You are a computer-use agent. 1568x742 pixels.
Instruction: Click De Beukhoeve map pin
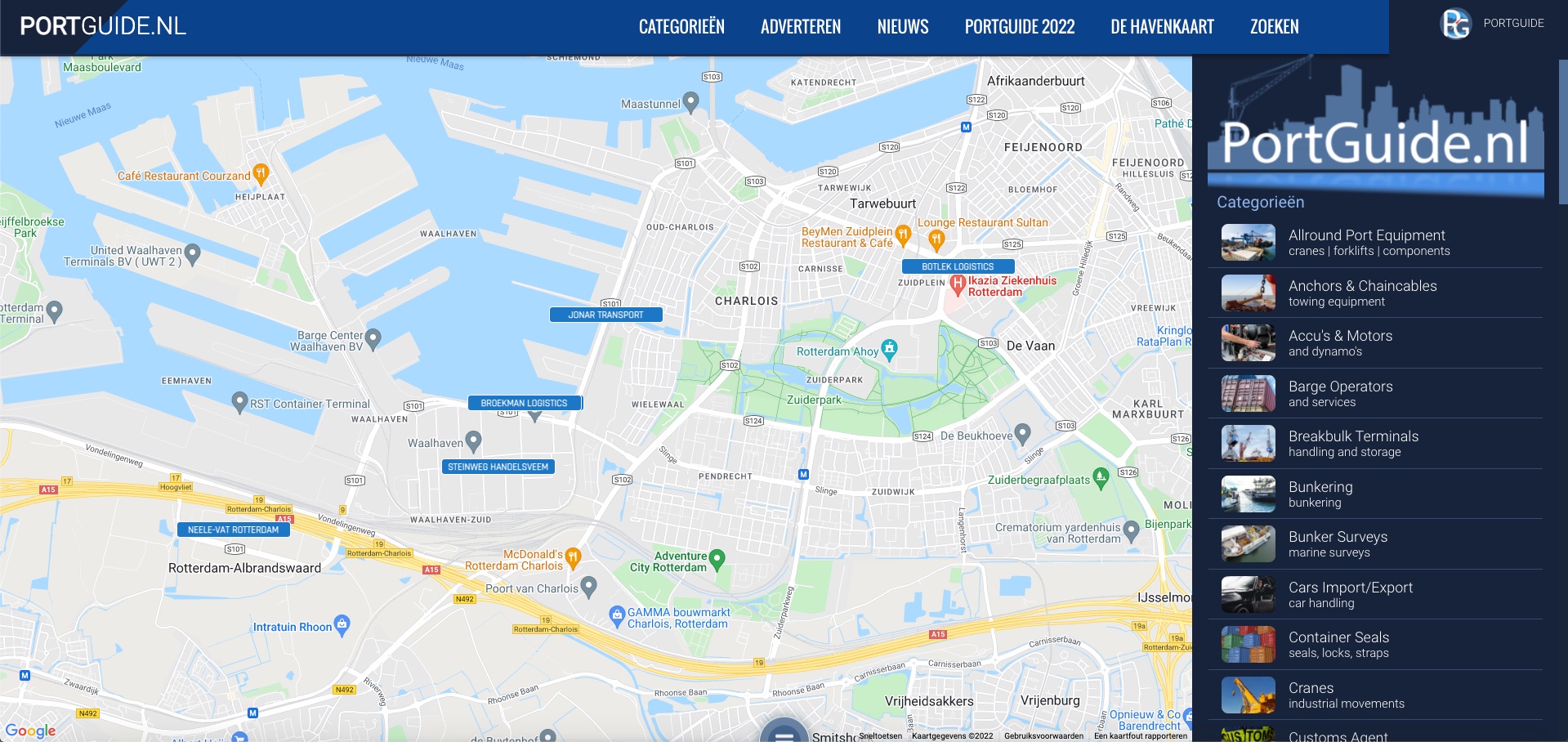(x=1022, y=433)
